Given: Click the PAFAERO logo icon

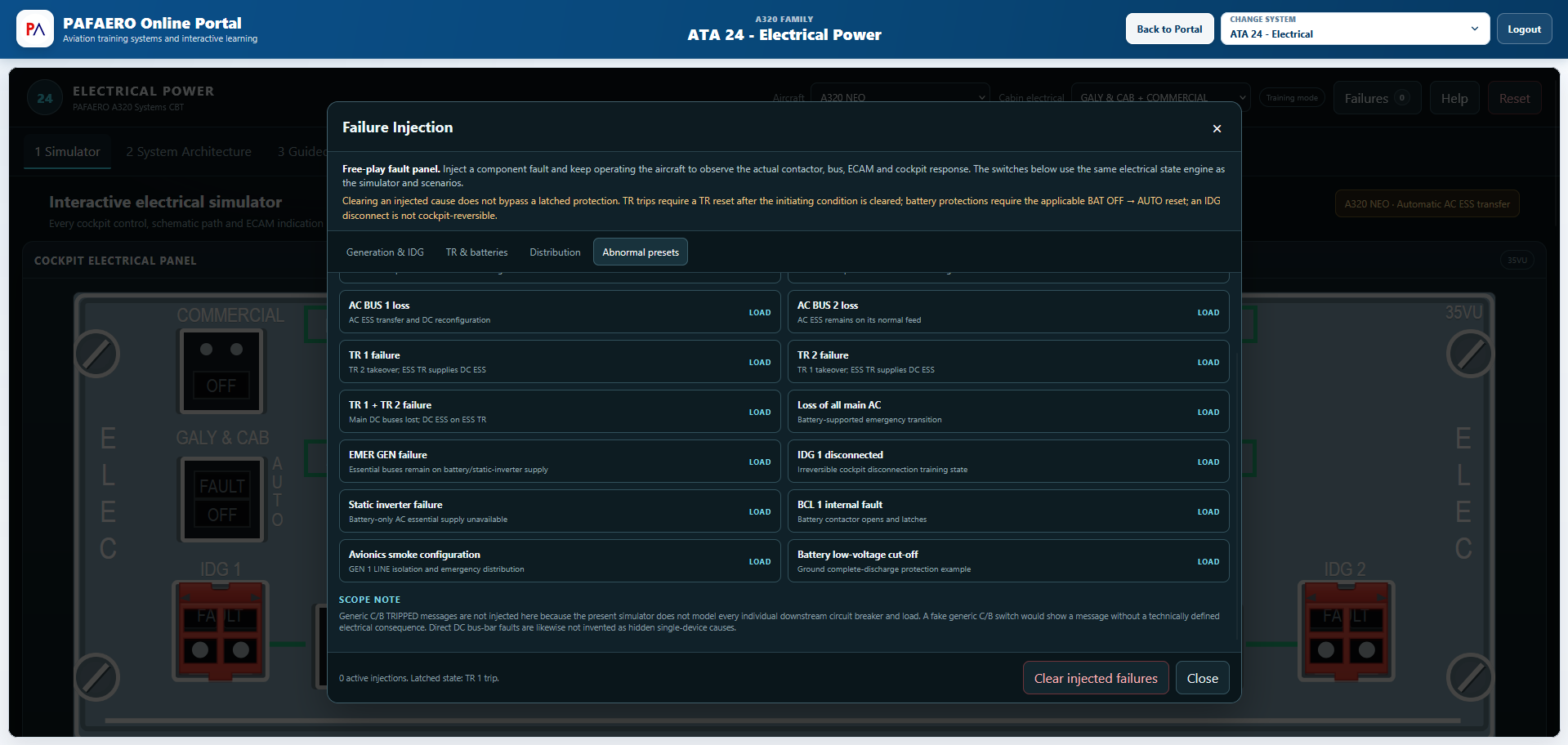Looking at the screenshot, I should [35, 29].
